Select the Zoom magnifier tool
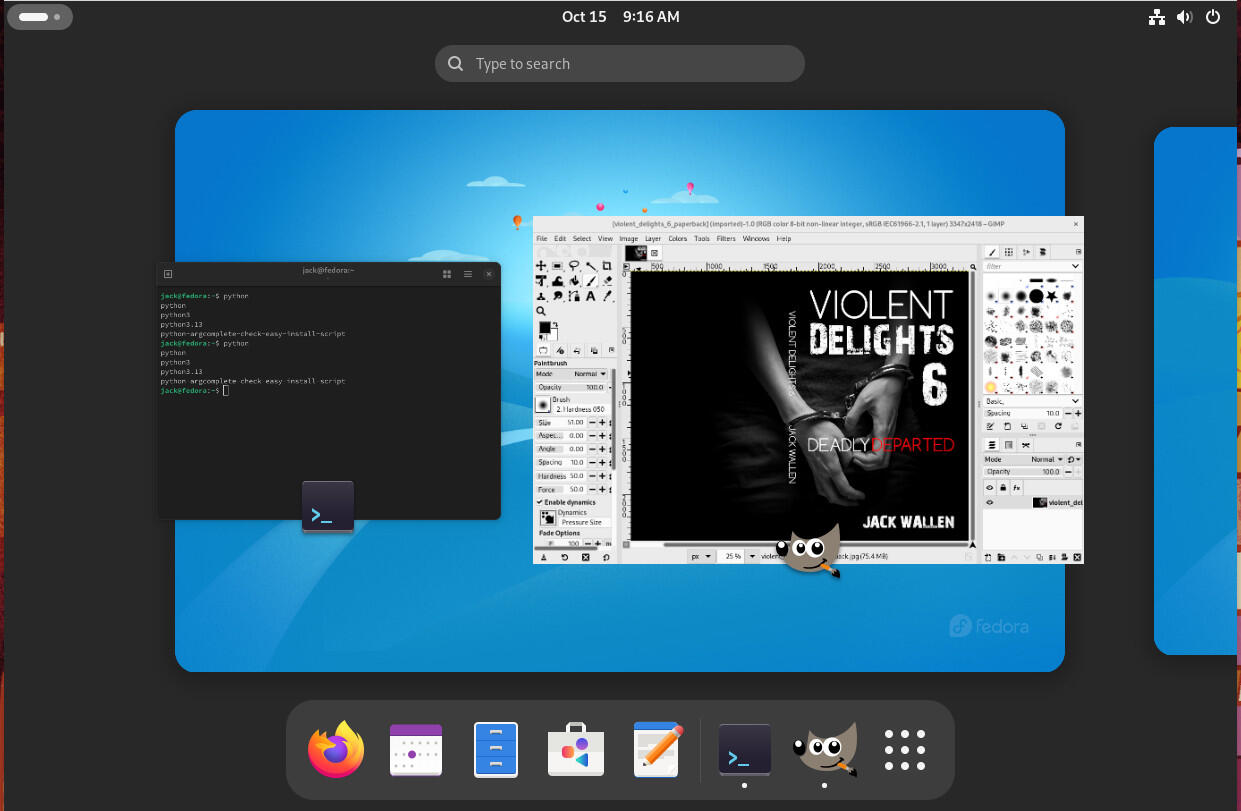 click(x=541, y=311)
